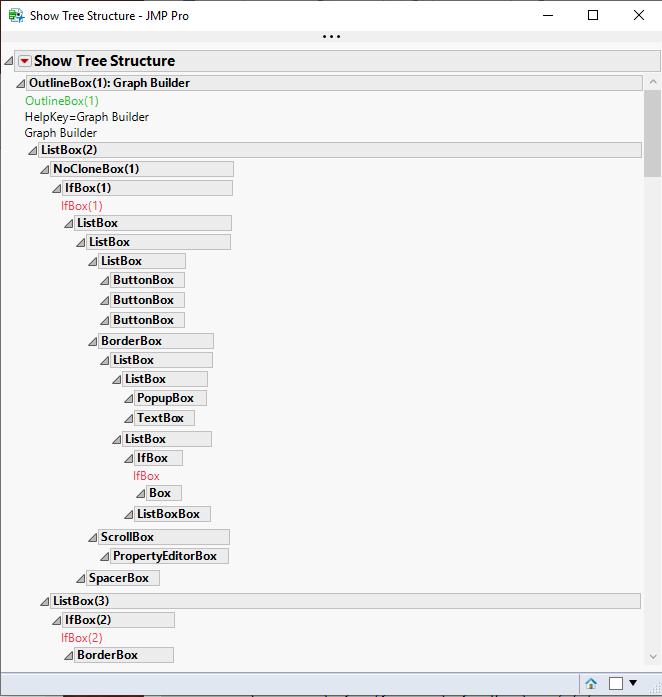Click the scrollbar up arrow
This screenshot has height=697, width=662.
tap(653, 82)
